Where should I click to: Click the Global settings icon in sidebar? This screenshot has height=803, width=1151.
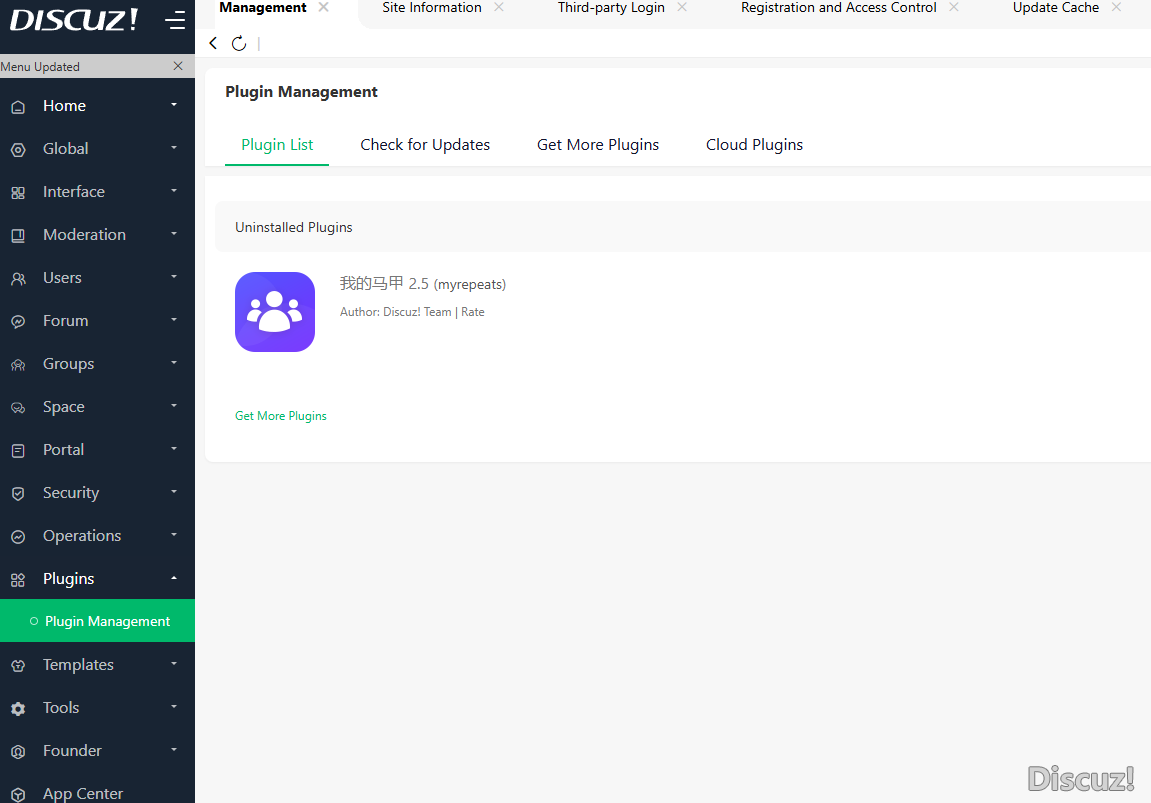pyautogui.click(x=18, y=150)
